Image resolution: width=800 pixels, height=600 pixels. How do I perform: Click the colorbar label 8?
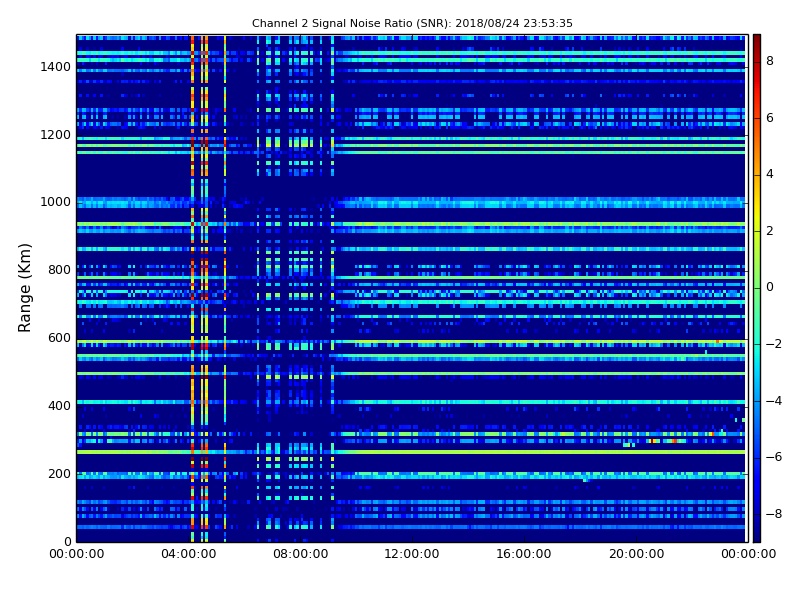[x=770, y=61]
